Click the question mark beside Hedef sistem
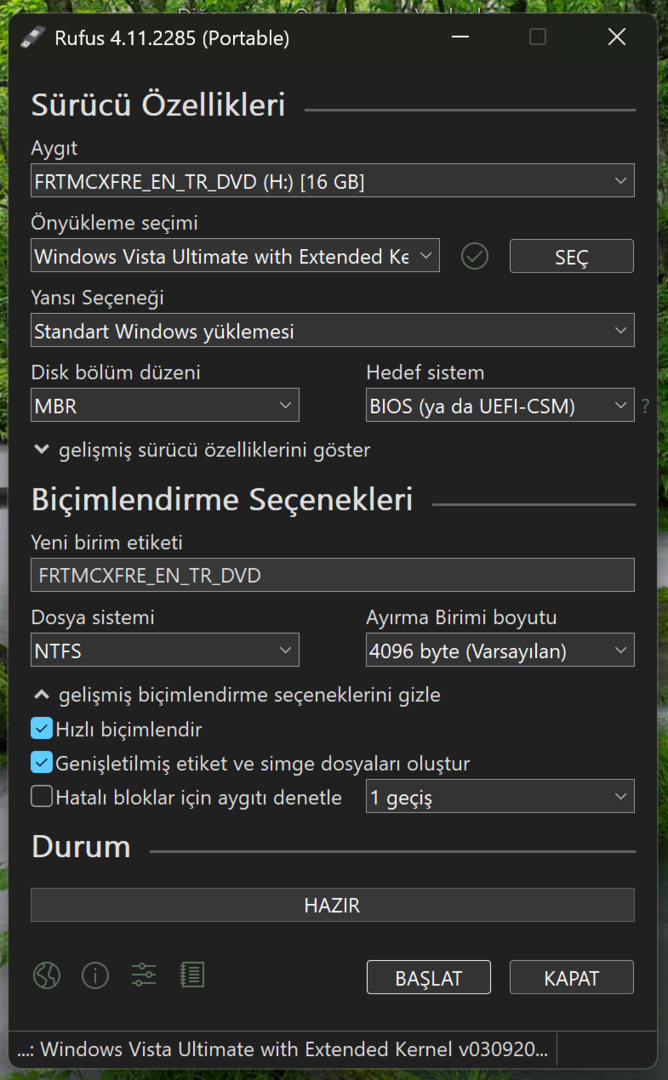This screenshot has width=668, height=1080. click(645, 406)
